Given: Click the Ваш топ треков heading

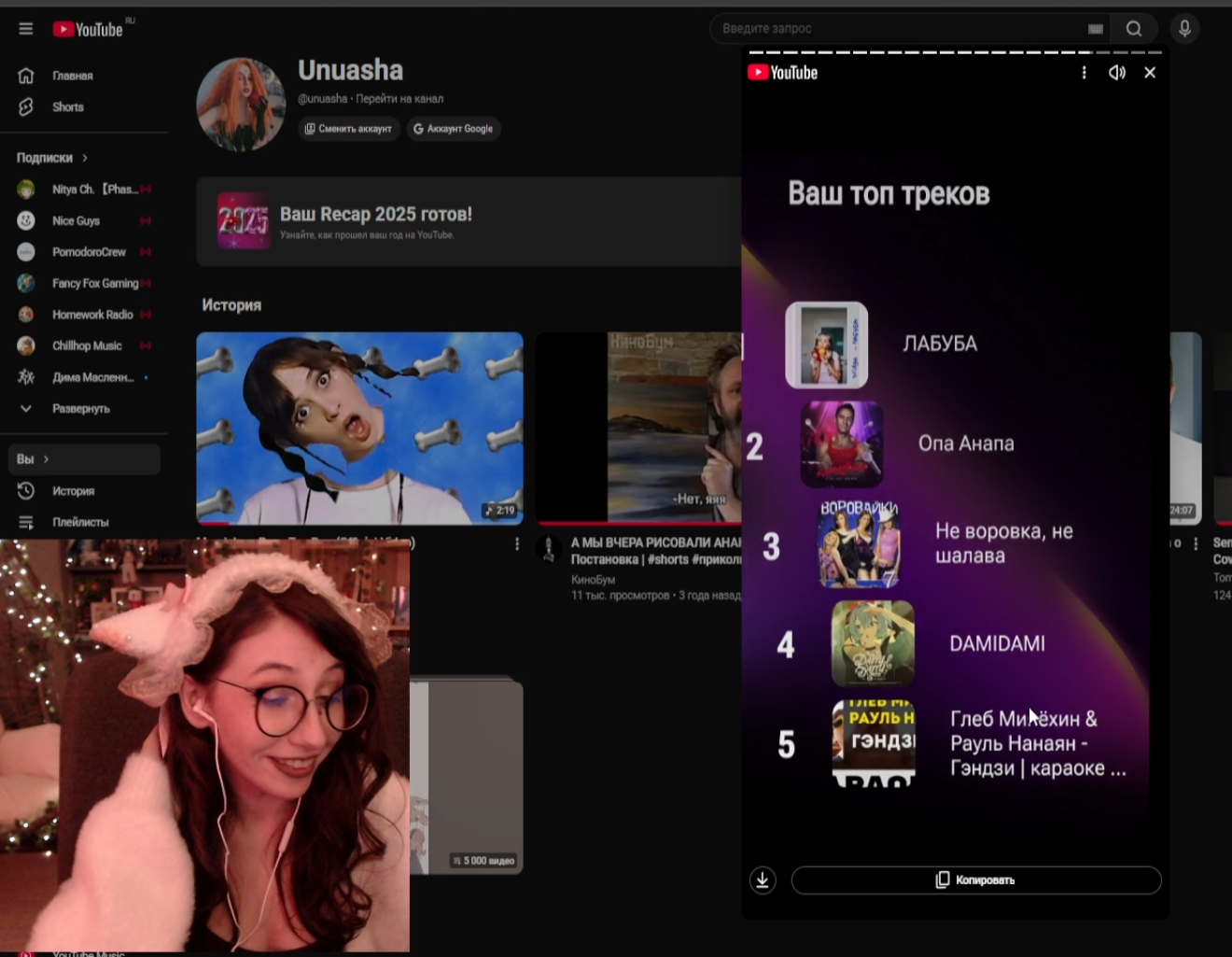Looking at the screenshot, I should pos(889,194).
